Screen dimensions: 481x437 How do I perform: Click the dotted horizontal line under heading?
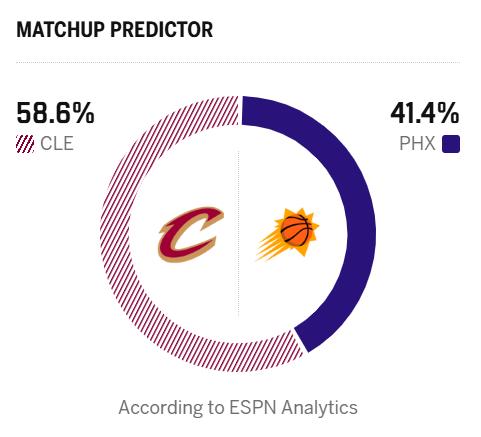tap(238, 62)
